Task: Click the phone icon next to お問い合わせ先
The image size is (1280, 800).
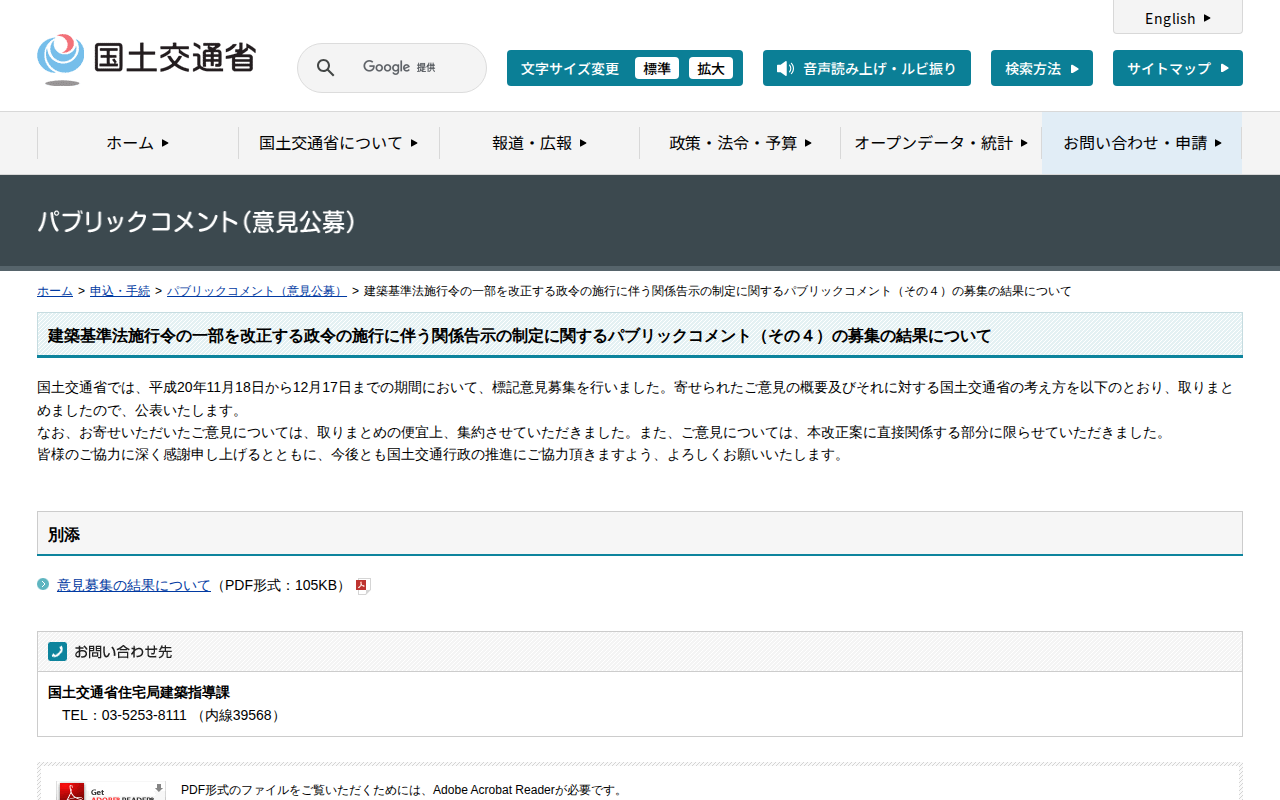Action: tap(57, 651)
